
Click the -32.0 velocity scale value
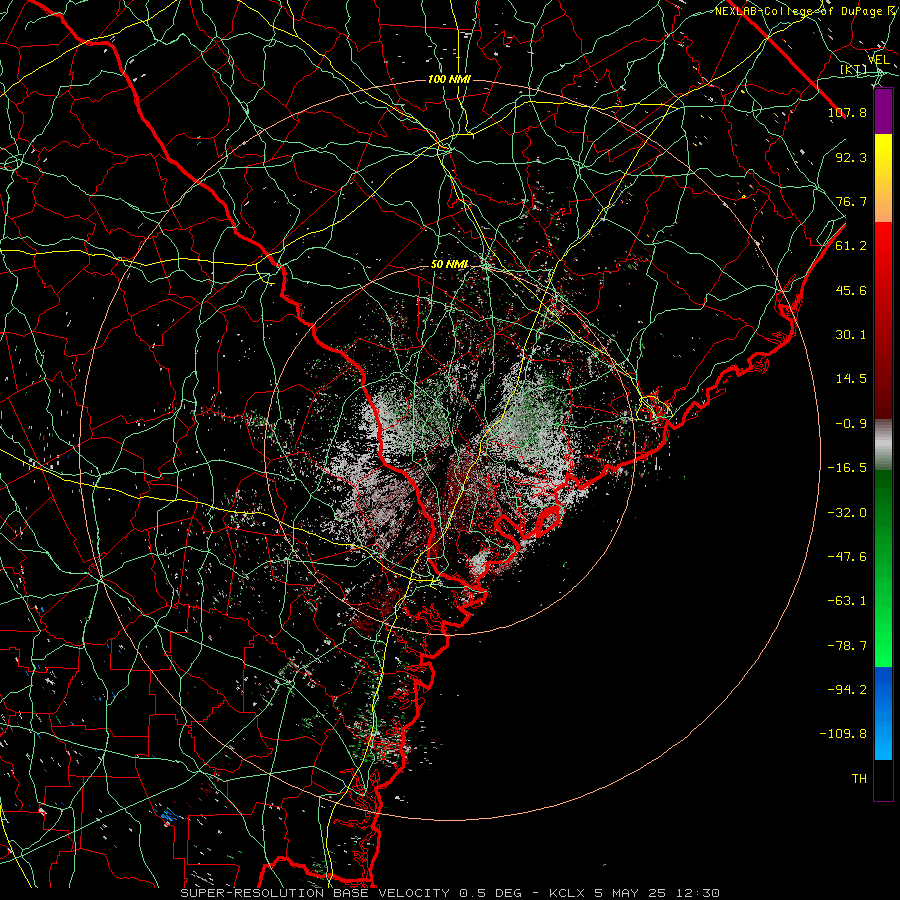(847, 513)
